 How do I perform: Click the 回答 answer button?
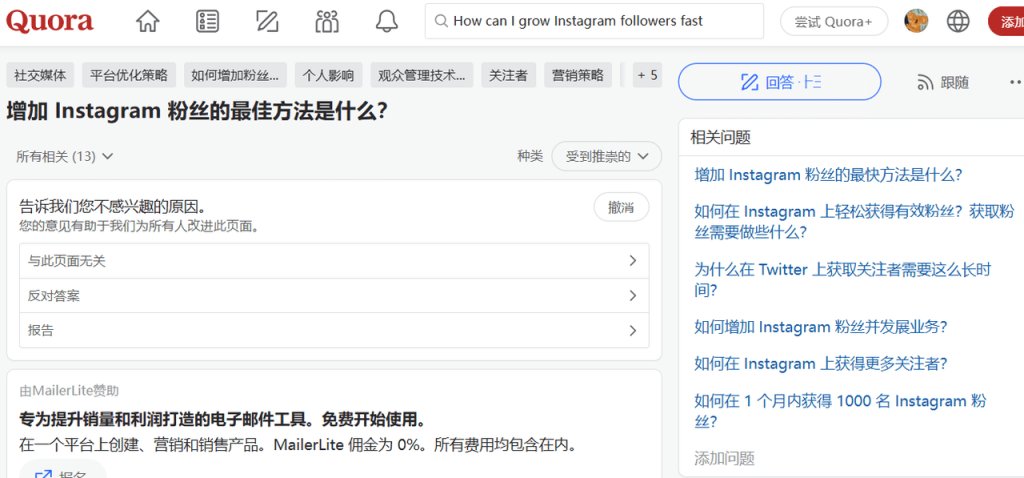tap(780, 82)
